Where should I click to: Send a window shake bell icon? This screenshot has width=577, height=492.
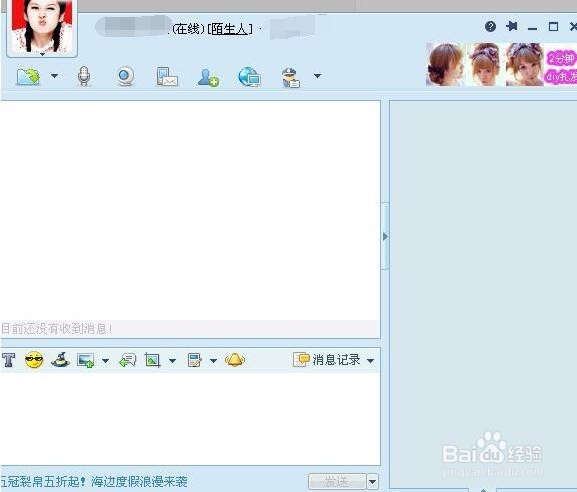point(235,360)
